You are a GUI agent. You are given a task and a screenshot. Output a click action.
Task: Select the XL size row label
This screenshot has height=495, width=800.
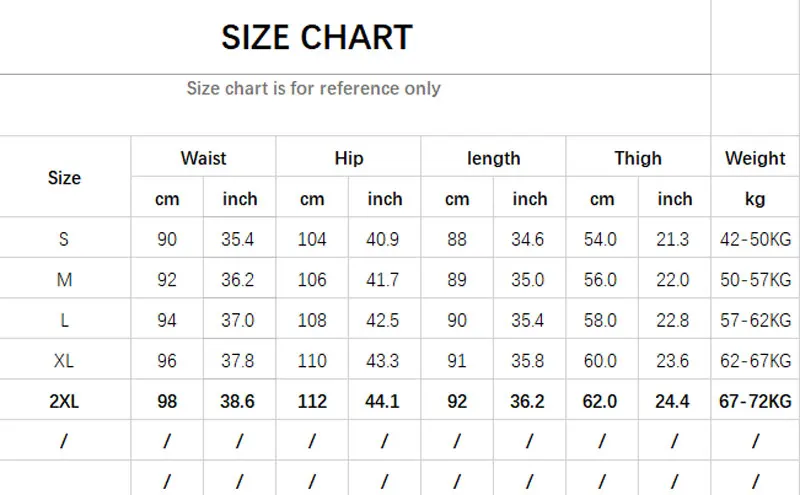coord(64,361)
